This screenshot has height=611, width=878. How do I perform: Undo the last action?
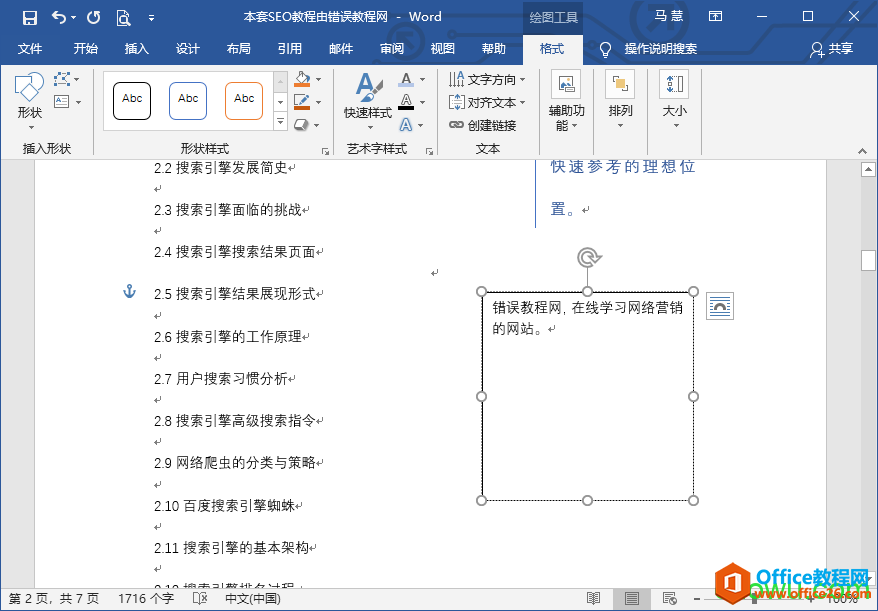[59, 17]
